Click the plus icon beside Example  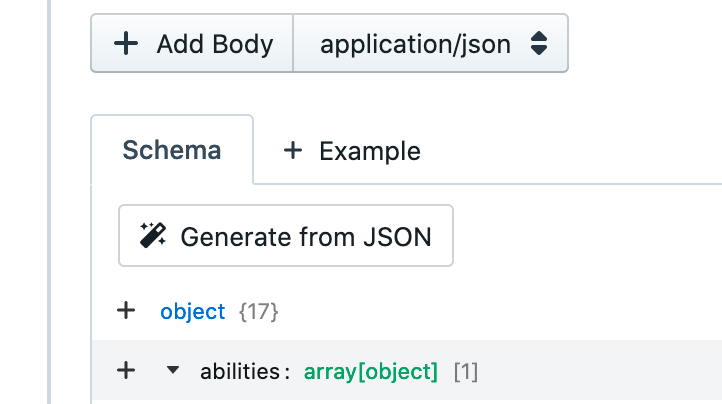point(292,151)
